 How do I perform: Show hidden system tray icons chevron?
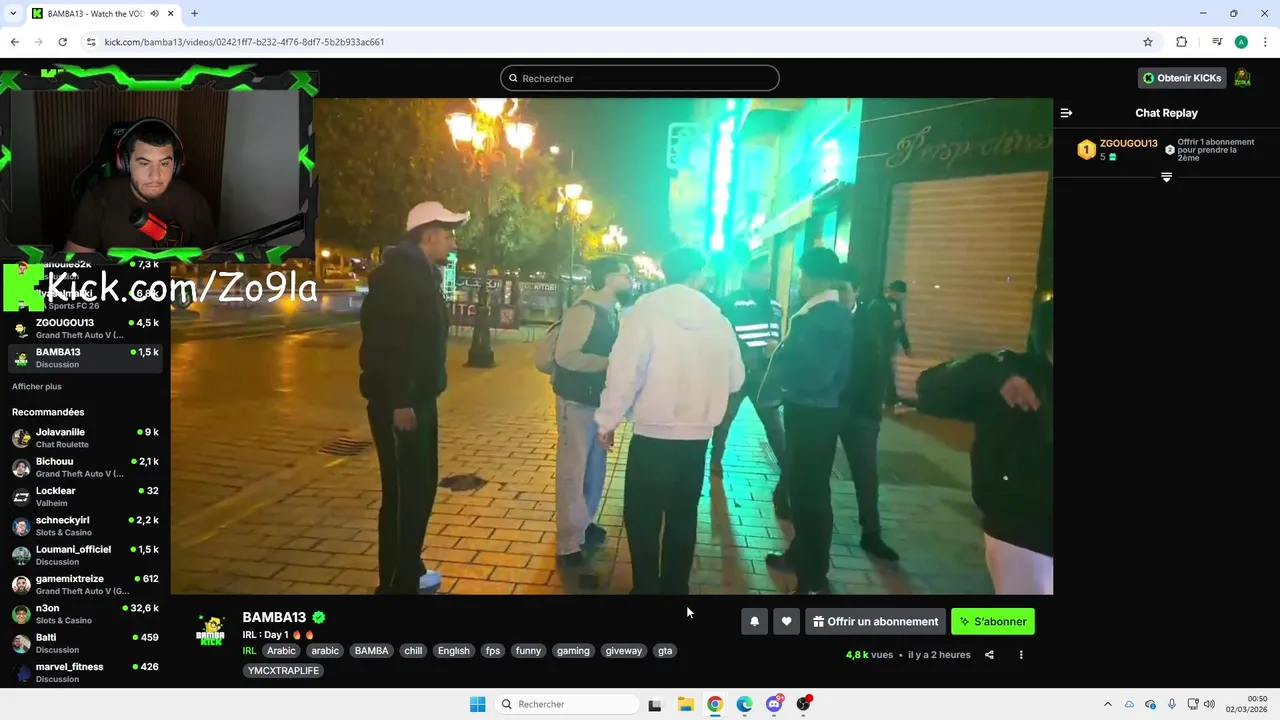[x=1107, y=704]
